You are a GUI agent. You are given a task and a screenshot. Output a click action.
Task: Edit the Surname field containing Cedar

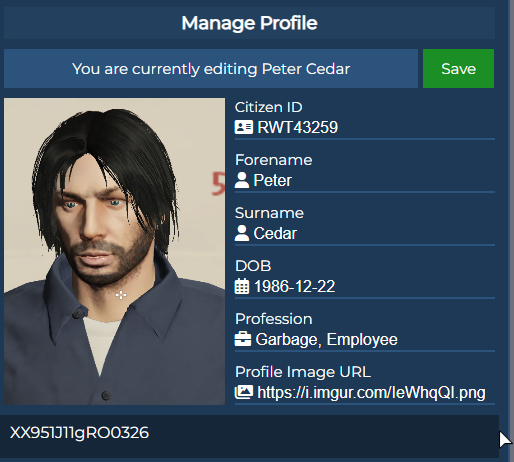[365, 234]
